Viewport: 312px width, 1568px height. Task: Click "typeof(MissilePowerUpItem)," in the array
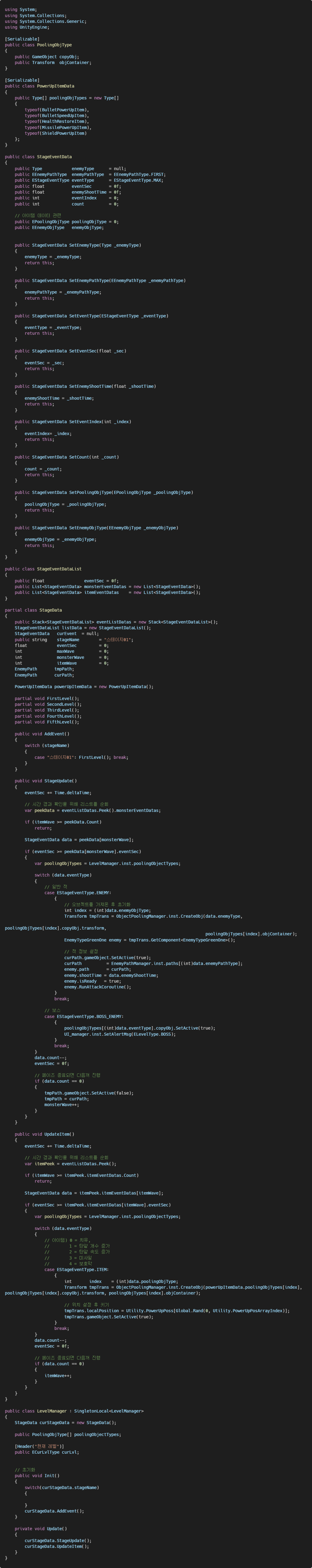[x=58, y=127]
